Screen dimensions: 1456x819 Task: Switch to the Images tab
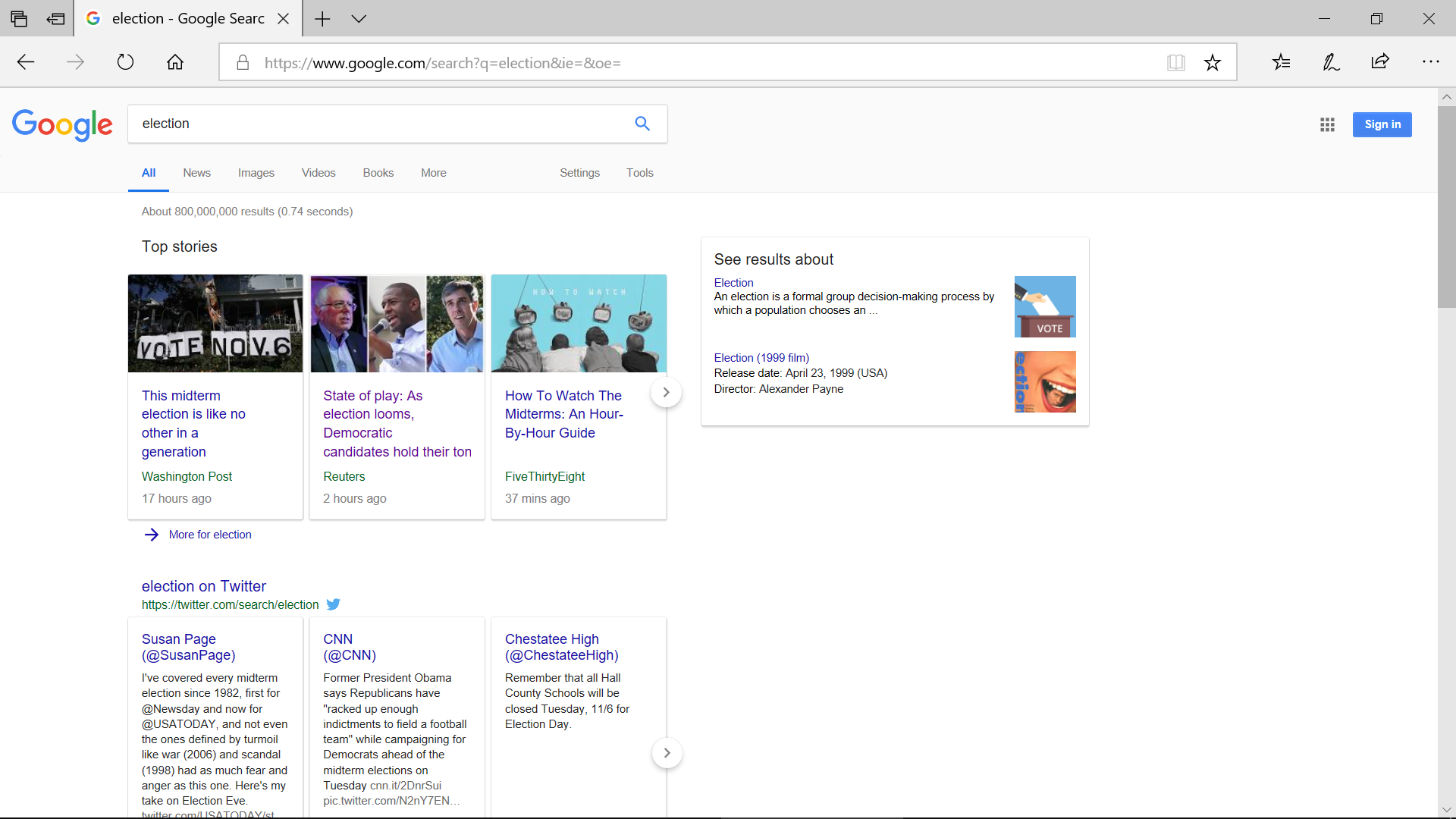click(256, 173)
